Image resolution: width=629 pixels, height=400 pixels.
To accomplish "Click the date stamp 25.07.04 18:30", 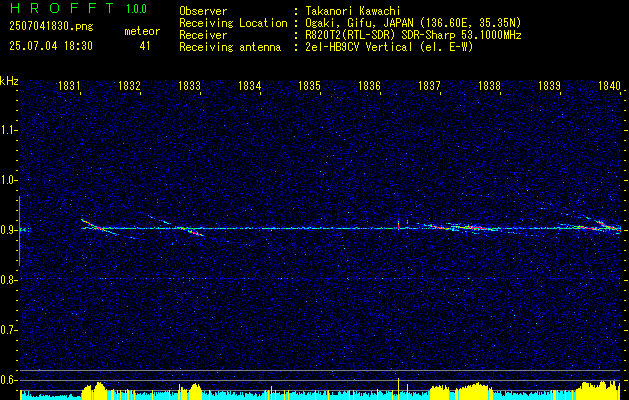I will click(x=51, y=46).
